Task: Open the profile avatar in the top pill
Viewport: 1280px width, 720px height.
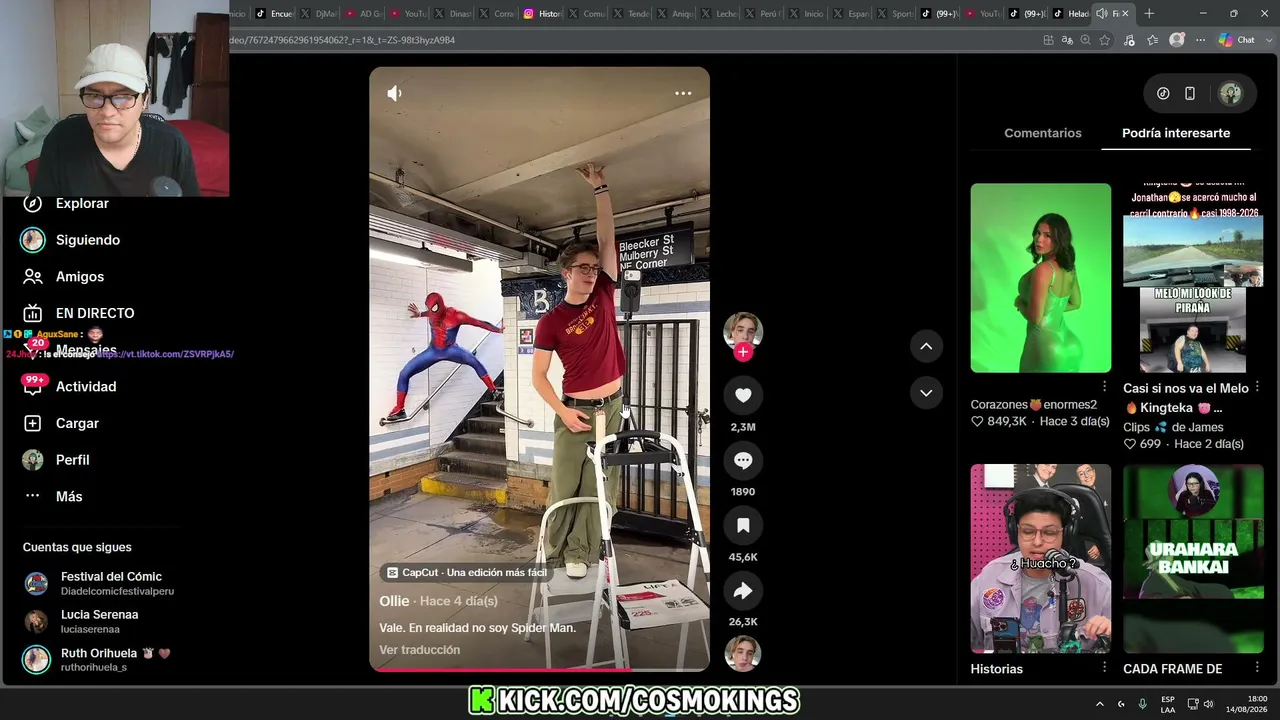Action: [x=1230, y=94]
